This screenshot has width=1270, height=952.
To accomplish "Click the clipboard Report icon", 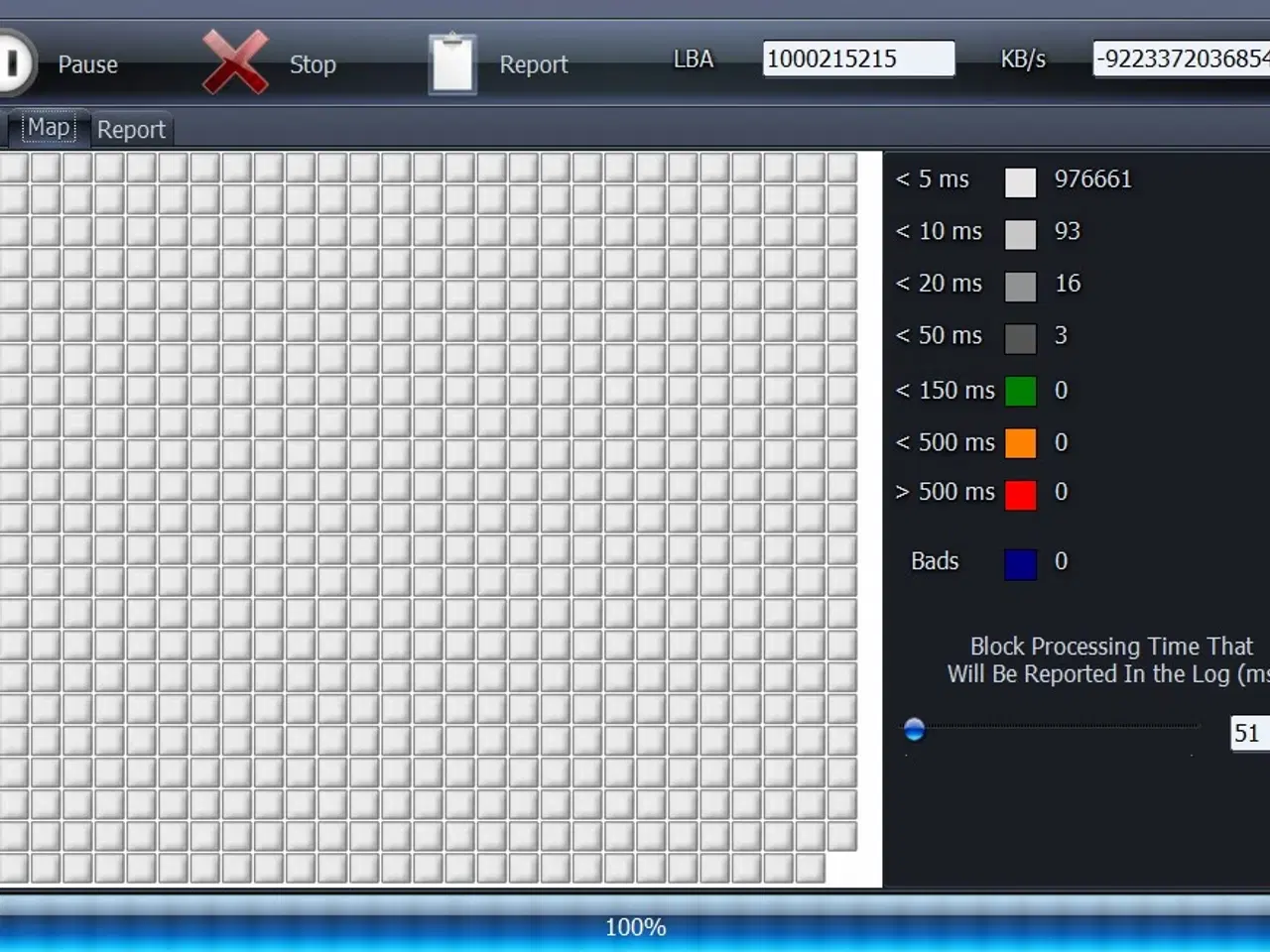I will 452,64.
